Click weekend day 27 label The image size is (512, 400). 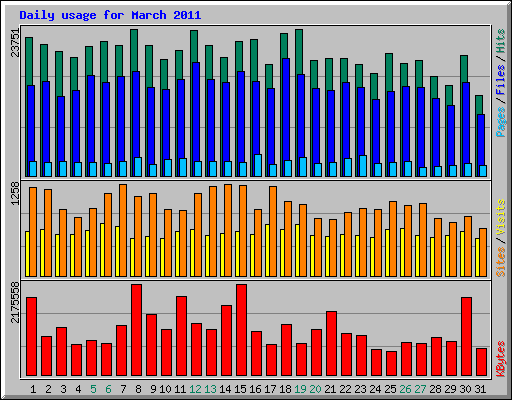tap(420, 389)
